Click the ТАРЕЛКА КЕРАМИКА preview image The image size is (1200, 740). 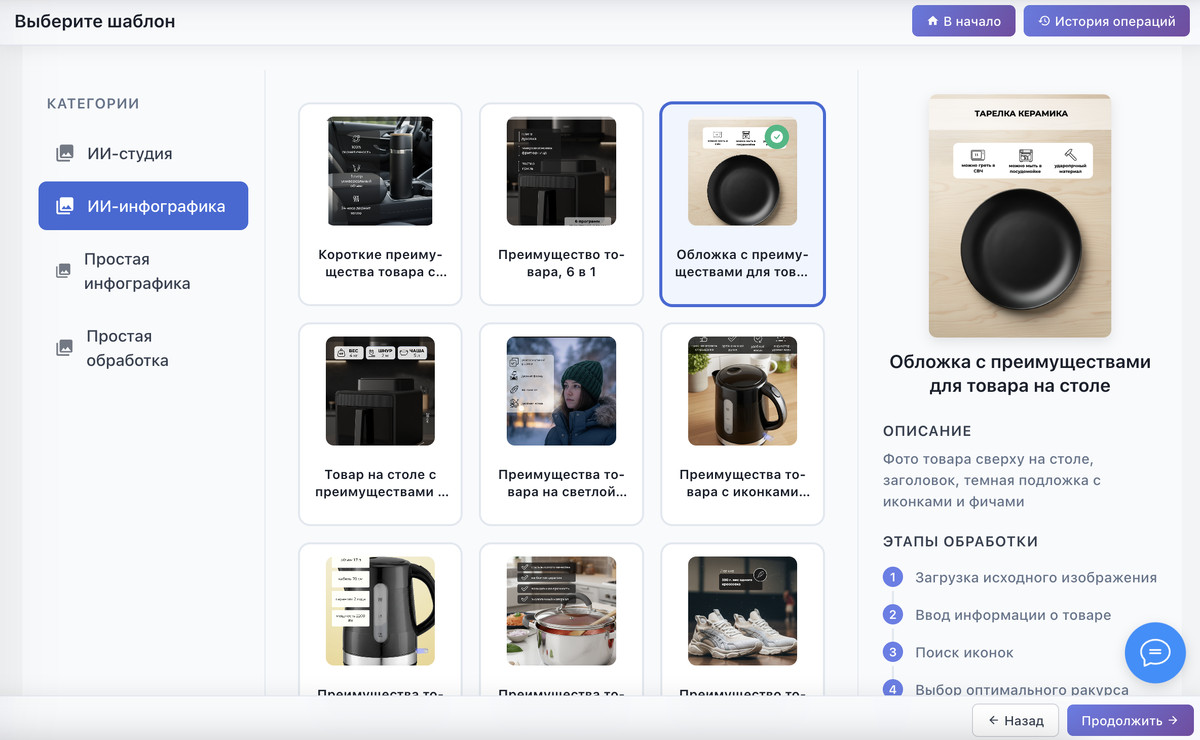1019,216
